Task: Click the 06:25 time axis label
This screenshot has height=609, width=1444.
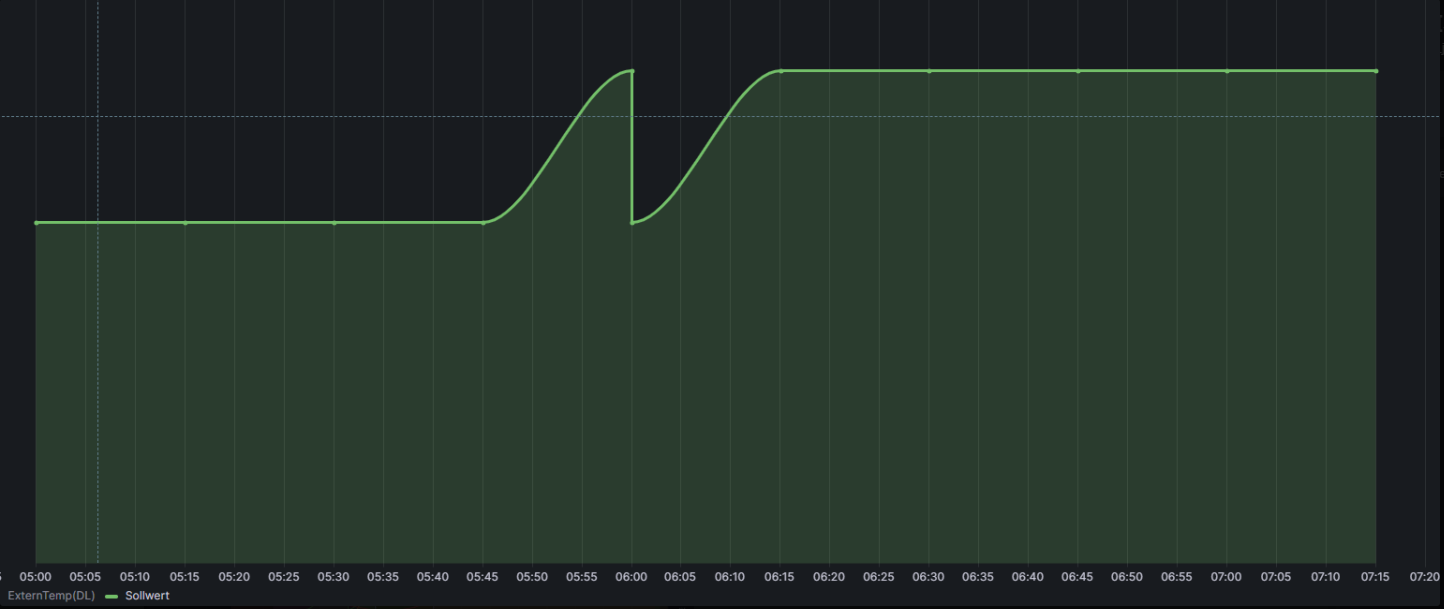Action: (x=880, y=577)
